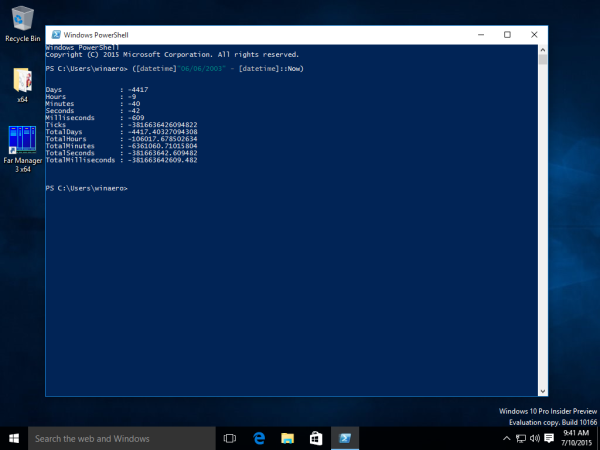Open the network icon in tray

(521, 439)
